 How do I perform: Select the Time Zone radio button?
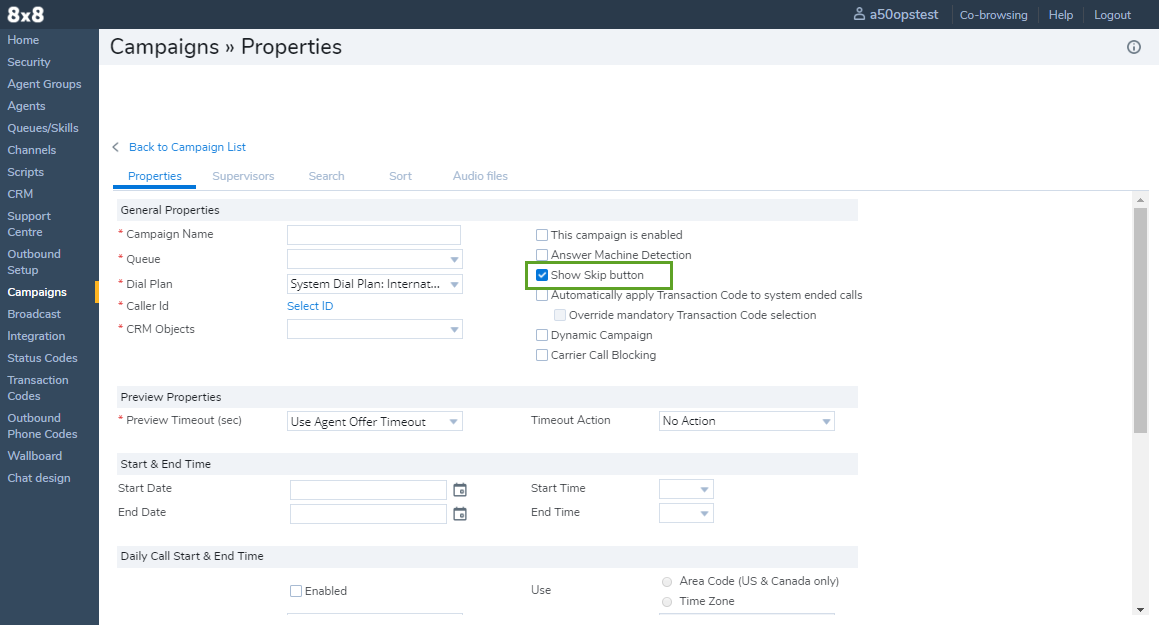coord(666,602)
